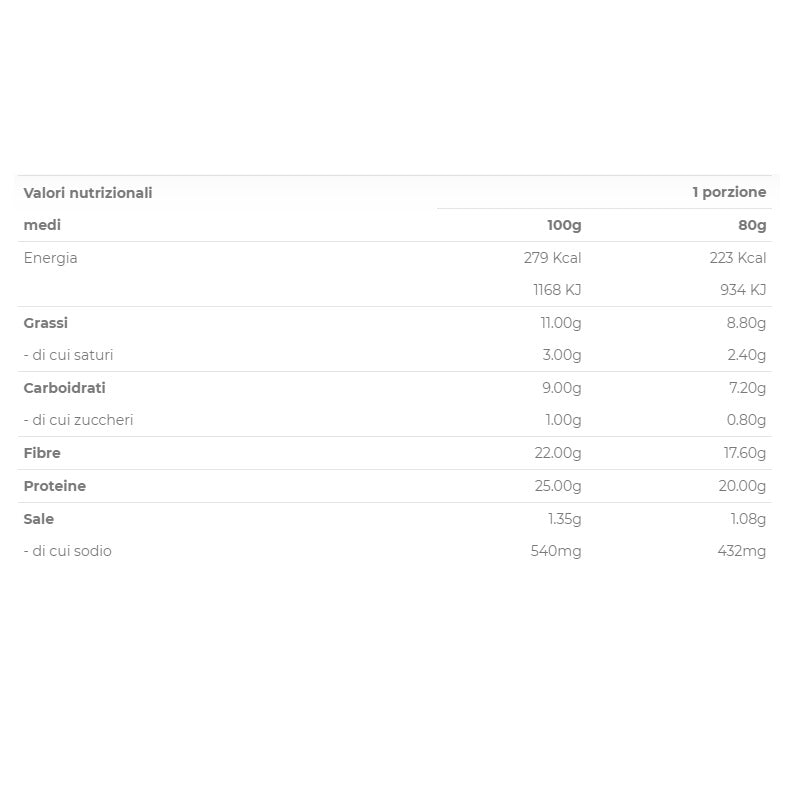This screenshot has width=800, height=800.
Task: Click the '934 KJ' portion value
Action: pos(743,290)
